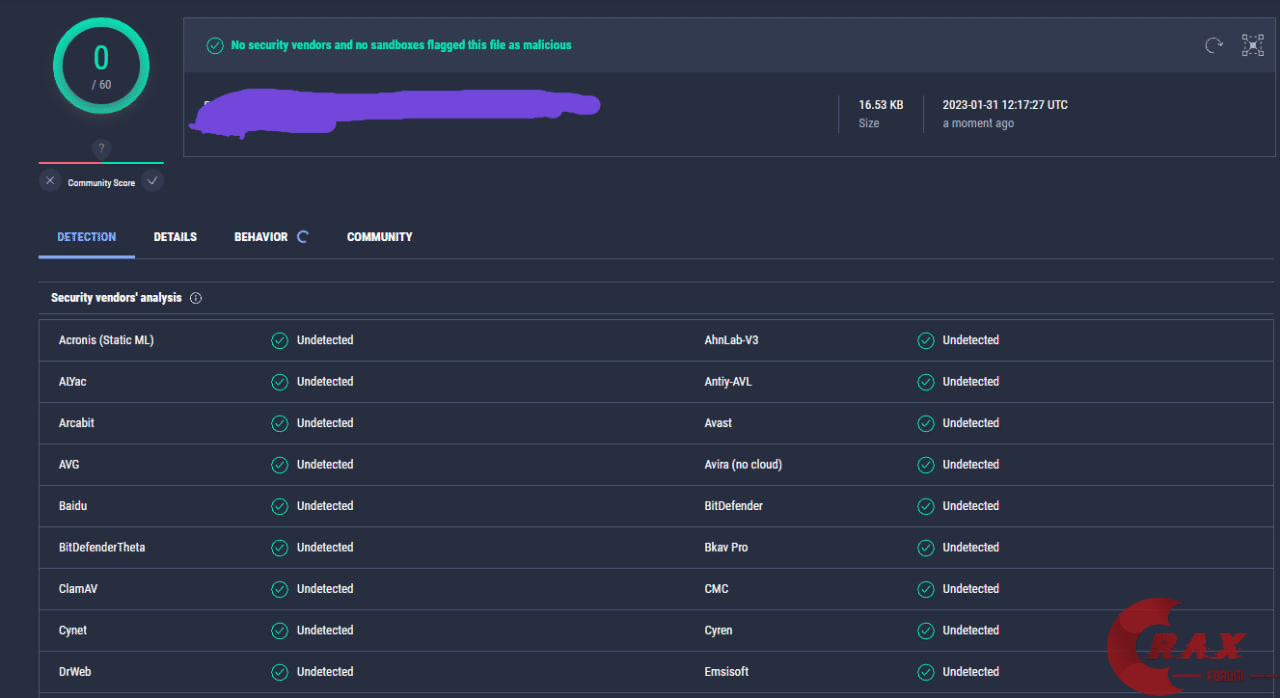Click check icon in Antiy-AVL row

[926, 382]
